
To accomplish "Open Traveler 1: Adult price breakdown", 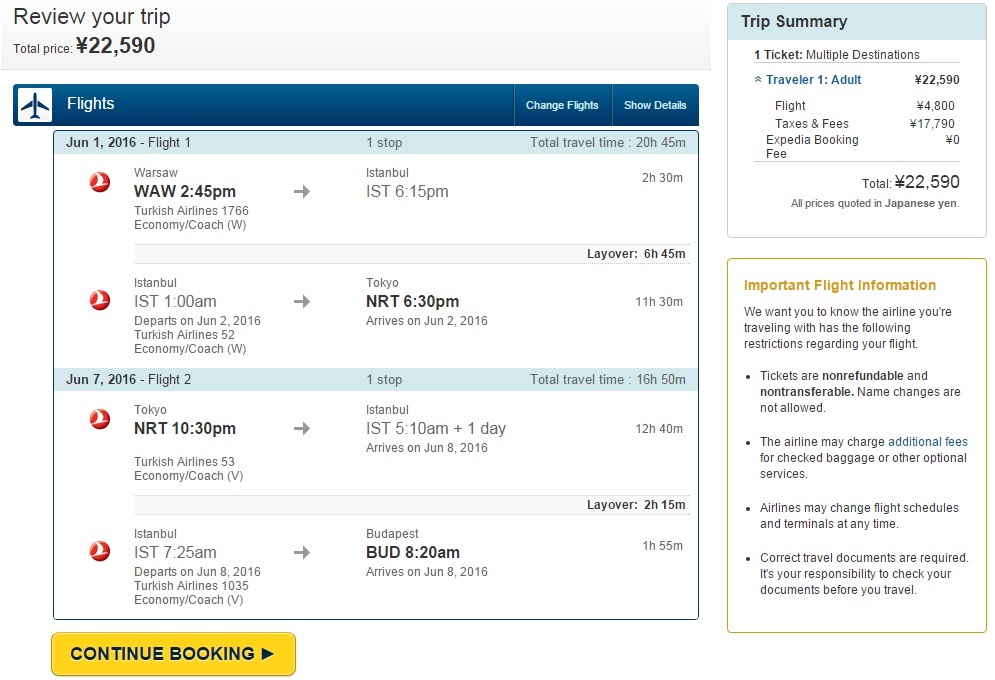I will click(x=814, y=80).
